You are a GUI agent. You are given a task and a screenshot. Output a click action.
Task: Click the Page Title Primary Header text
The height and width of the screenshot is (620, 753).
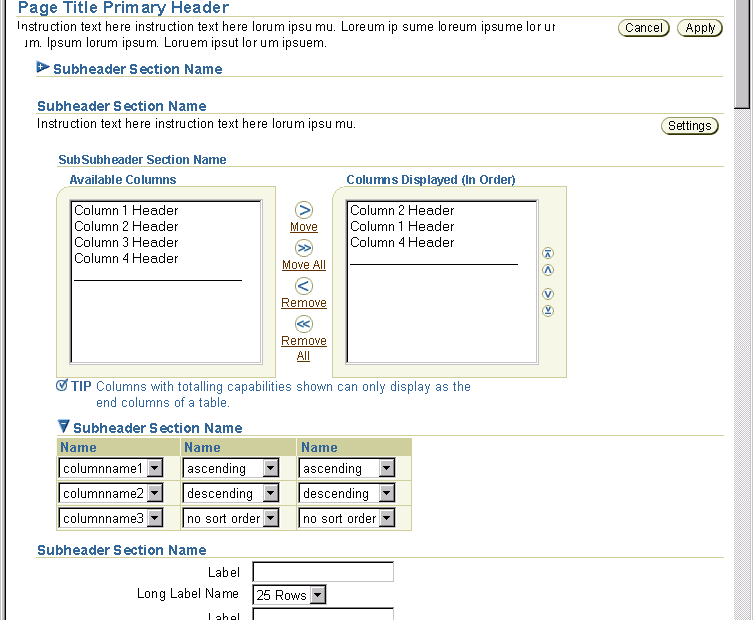tap(123, 7)
